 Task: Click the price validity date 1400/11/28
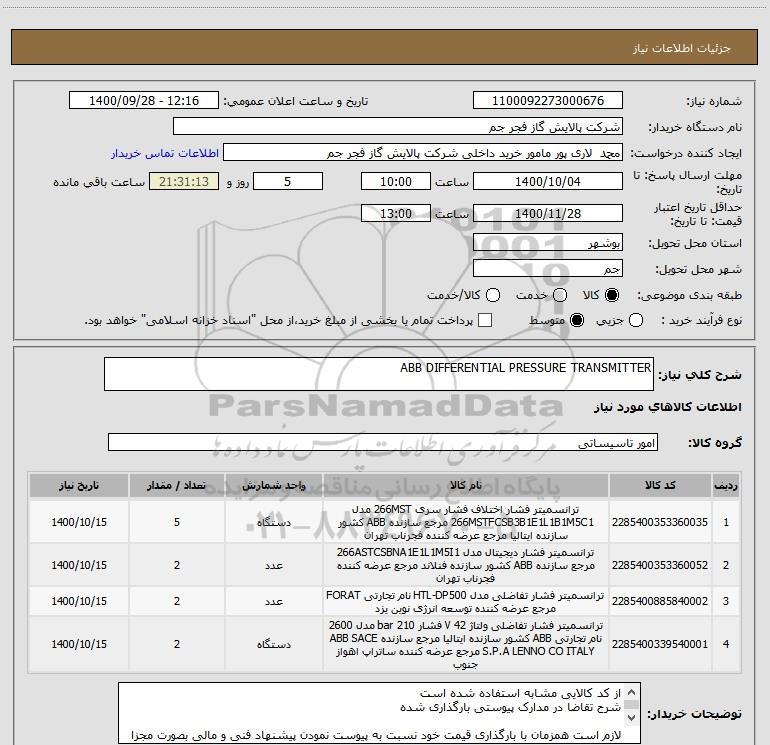point(548,214)
